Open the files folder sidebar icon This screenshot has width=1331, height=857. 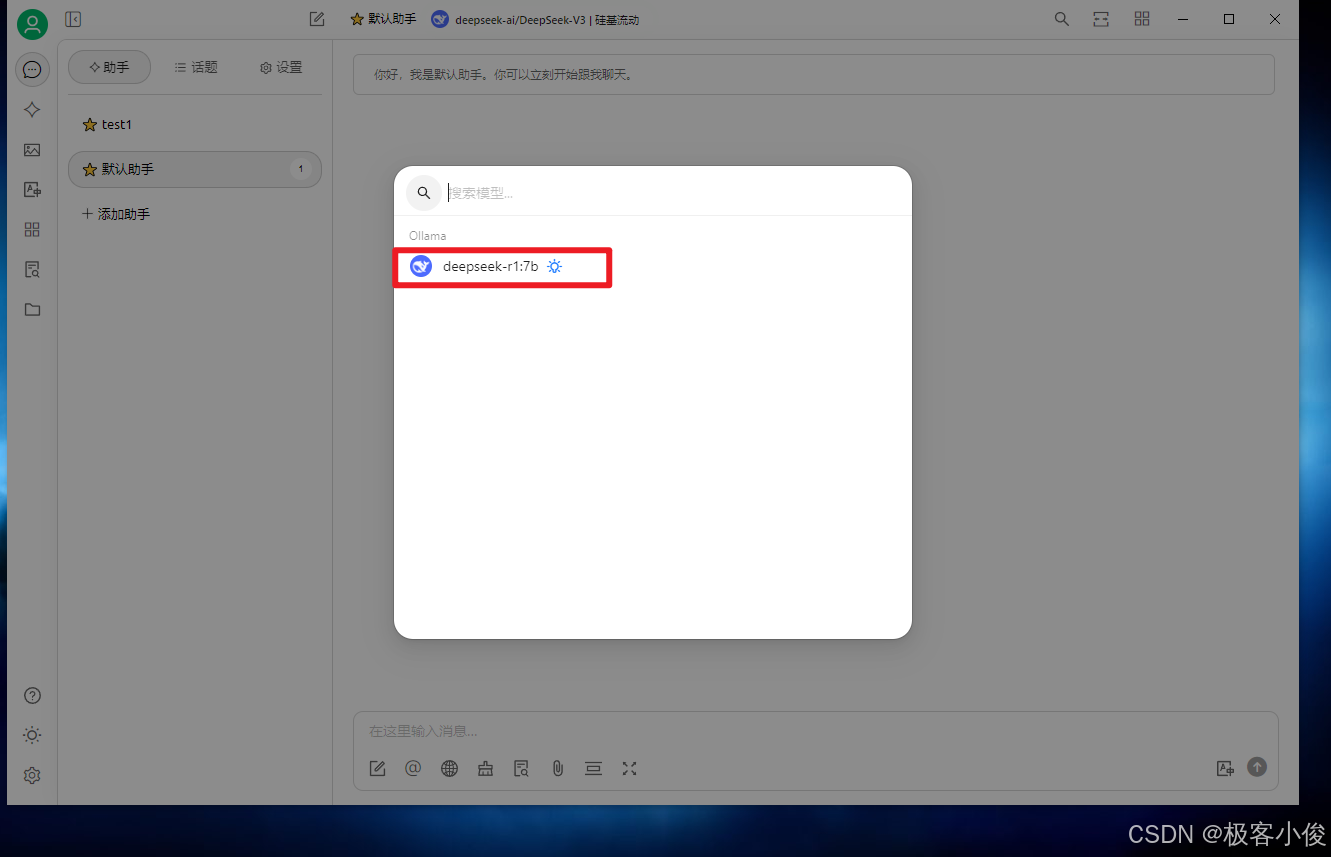pyautogui.click(x=32, y=310)
